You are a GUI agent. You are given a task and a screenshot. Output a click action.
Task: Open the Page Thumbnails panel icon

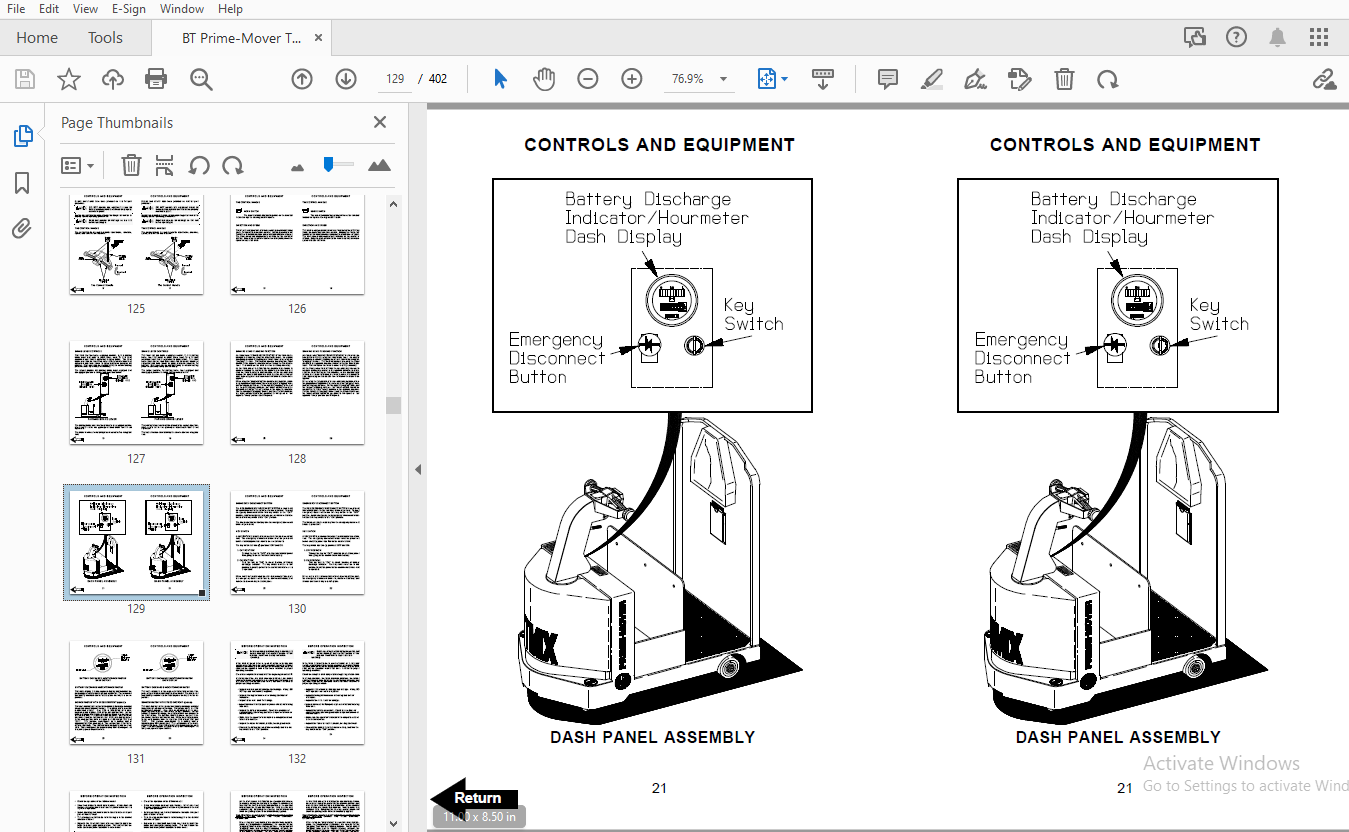tap(22, 136)
